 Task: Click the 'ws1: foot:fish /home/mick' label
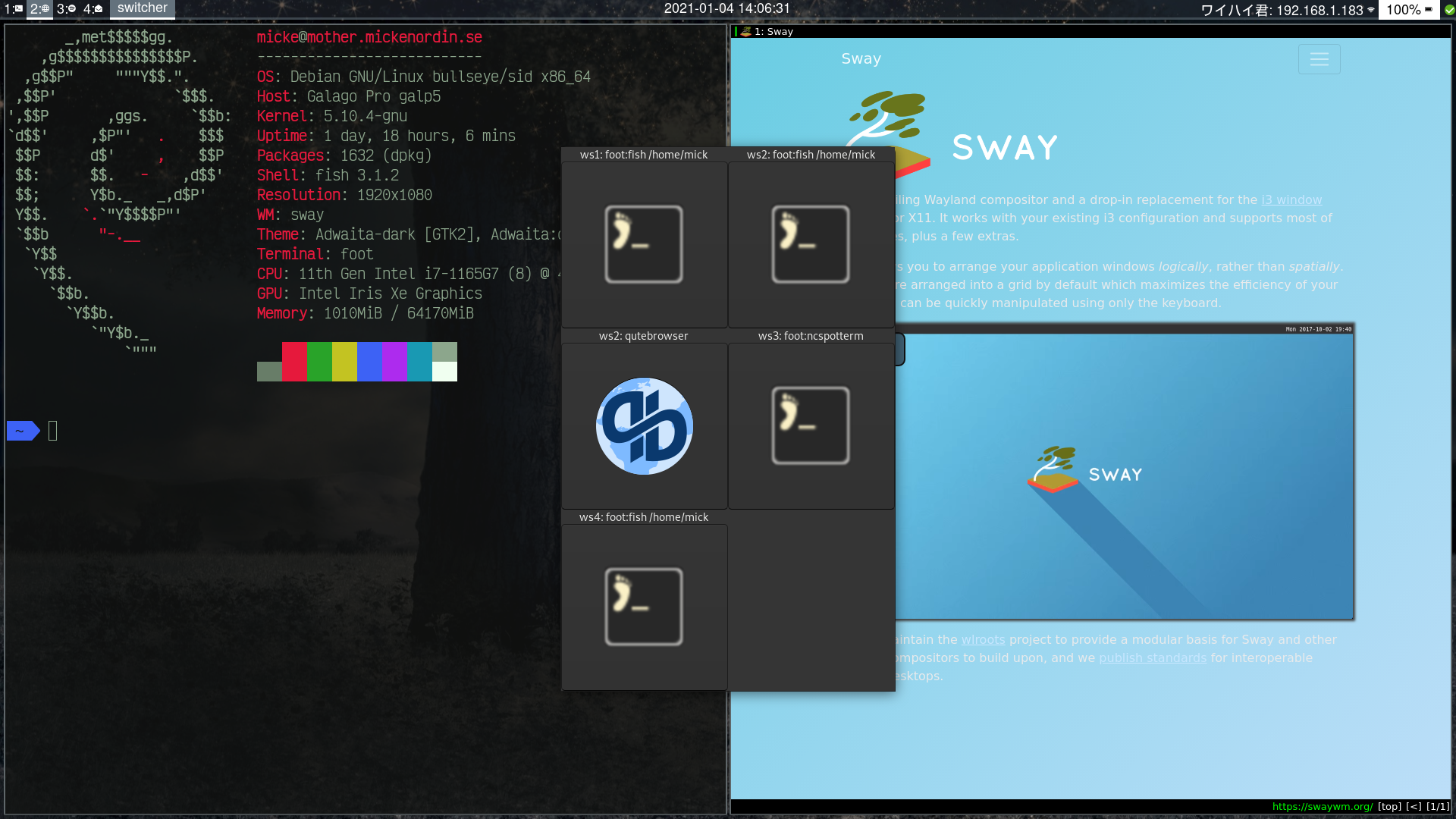point(644,155)
